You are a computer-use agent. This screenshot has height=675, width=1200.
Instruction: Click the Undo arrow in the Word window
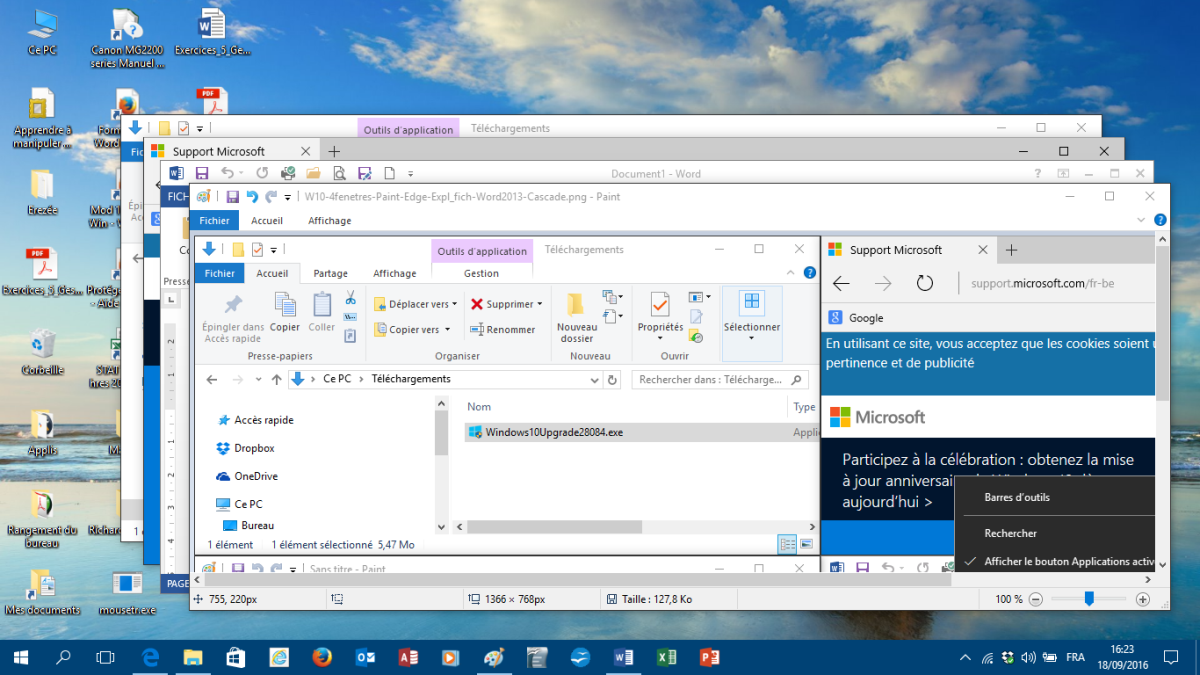pos(226,174)
